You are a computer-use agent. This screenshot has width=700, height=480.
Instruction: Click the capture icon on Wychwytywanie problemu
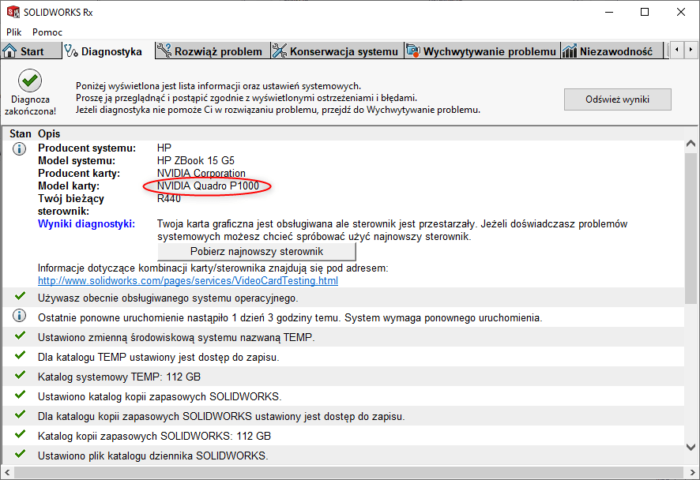point(413,50)
